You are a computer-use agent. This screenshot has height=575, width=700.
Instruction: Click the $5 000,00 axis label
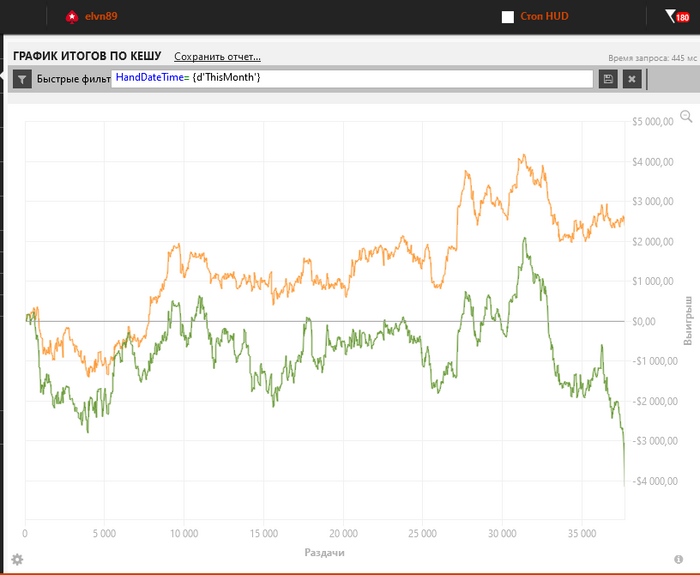click(x=653, y=121)
